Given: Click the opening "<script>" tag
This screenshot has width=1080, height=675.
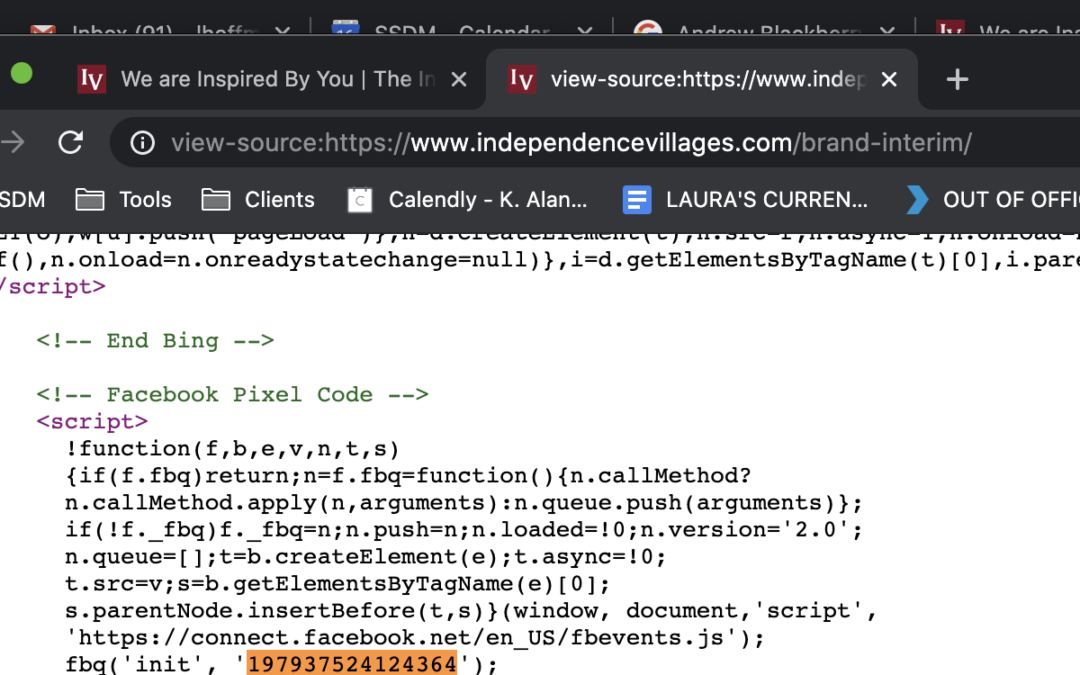Looking at the screenshot, I should coord(92,422).
